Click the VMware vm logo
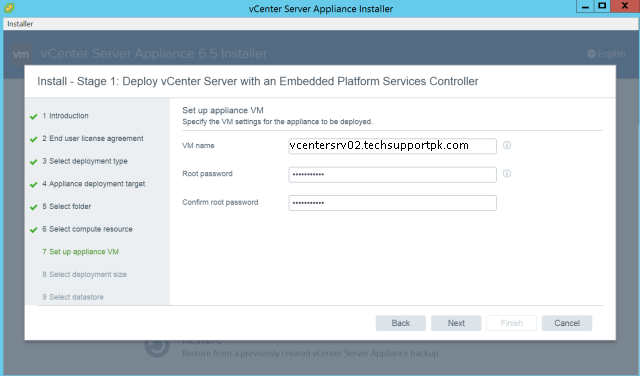 [21, 54]
